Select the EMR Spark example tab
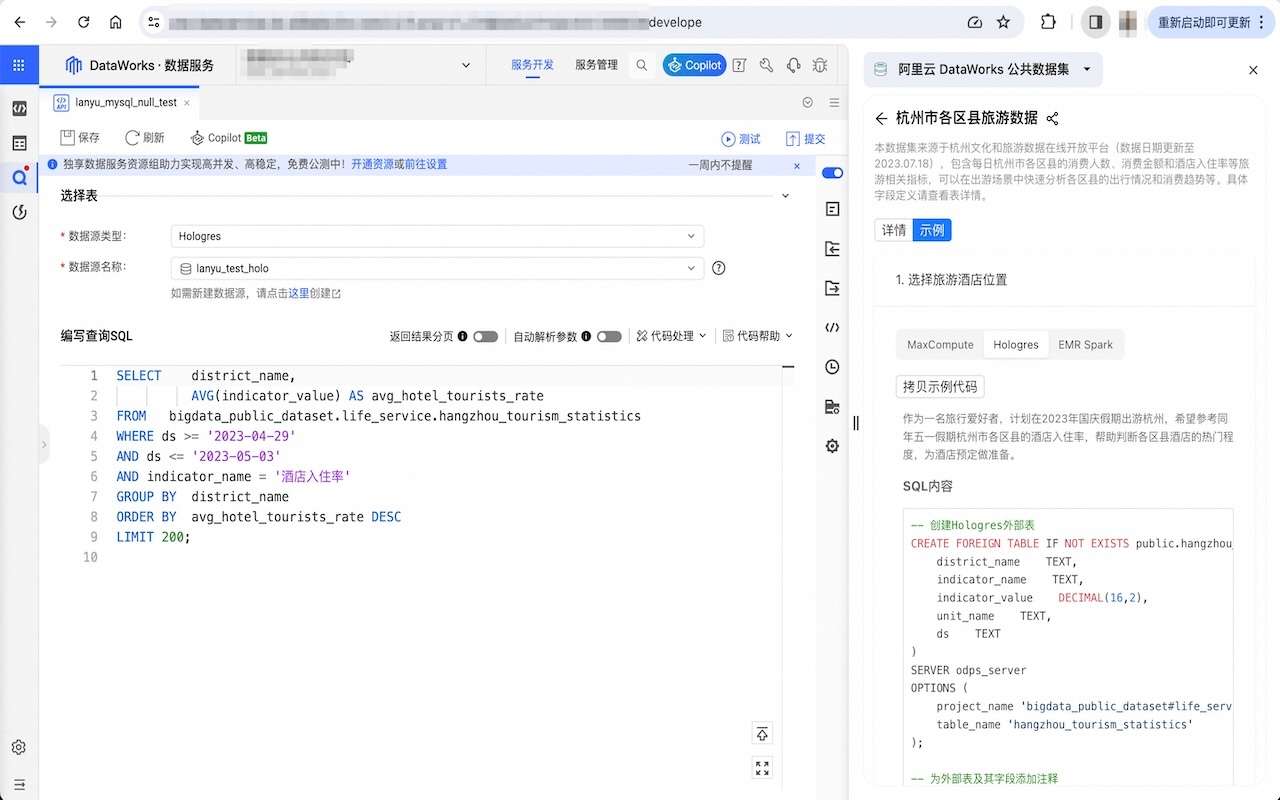The image size is (1280, 800). click(1085, 345)
